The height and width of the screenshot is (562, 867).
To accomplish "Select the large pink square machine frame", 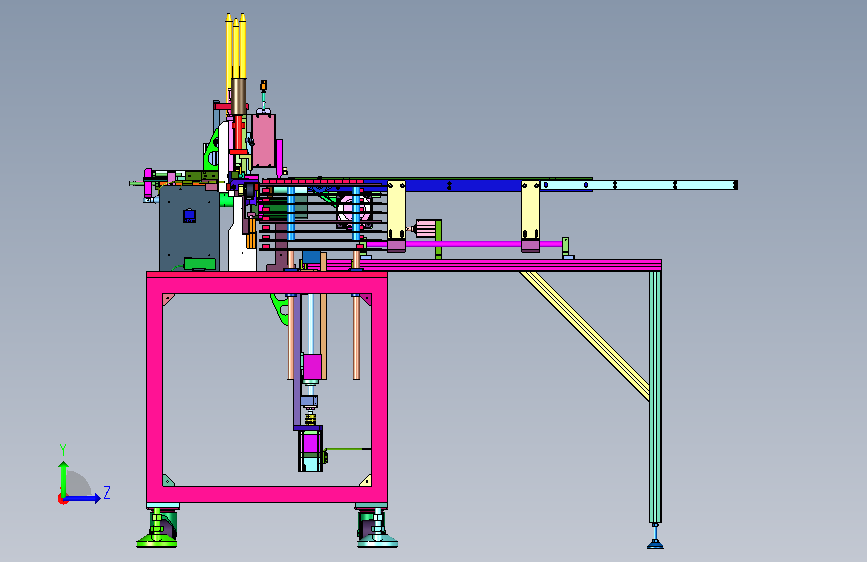I will 267,387.
